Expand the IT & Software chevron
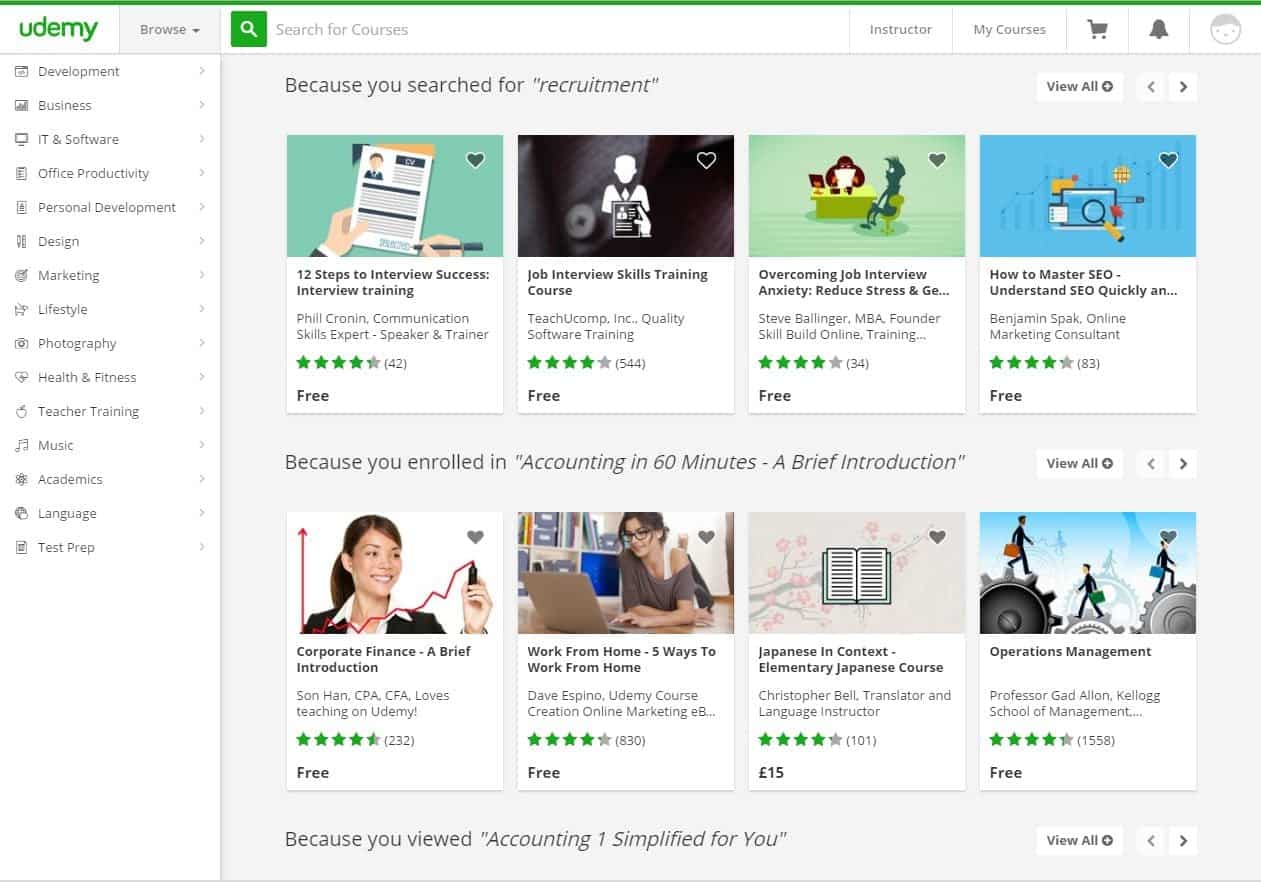The width and height of the screenshot is (1261, 882). click(202, 139)
